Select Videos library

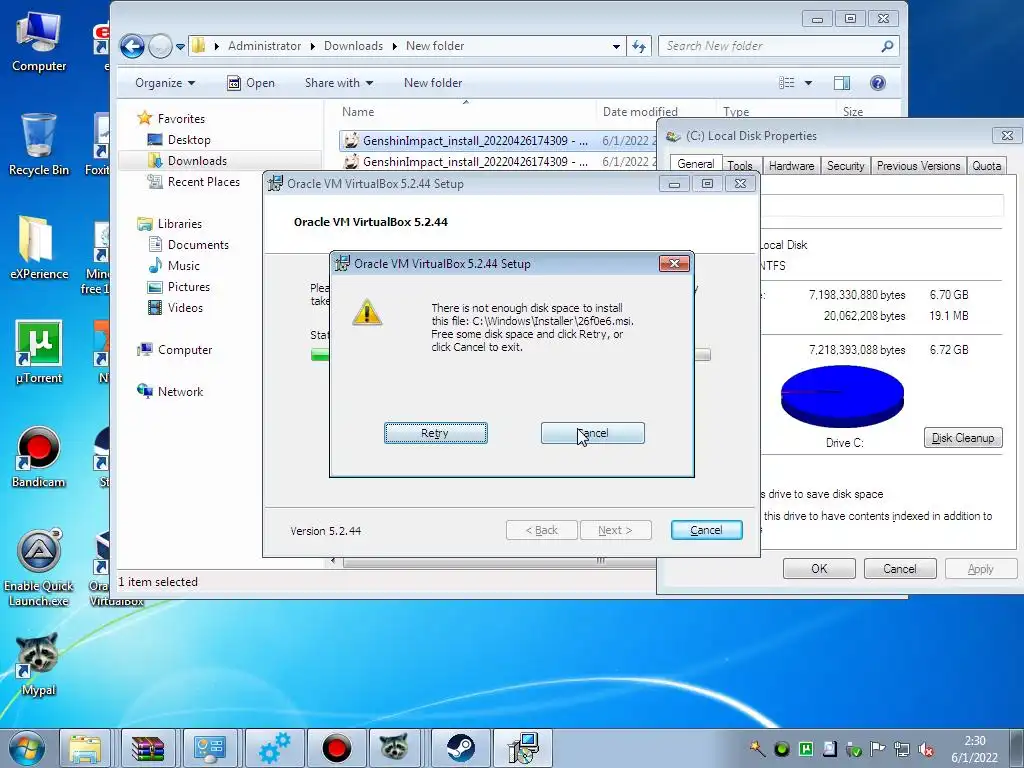pos(185,308)
